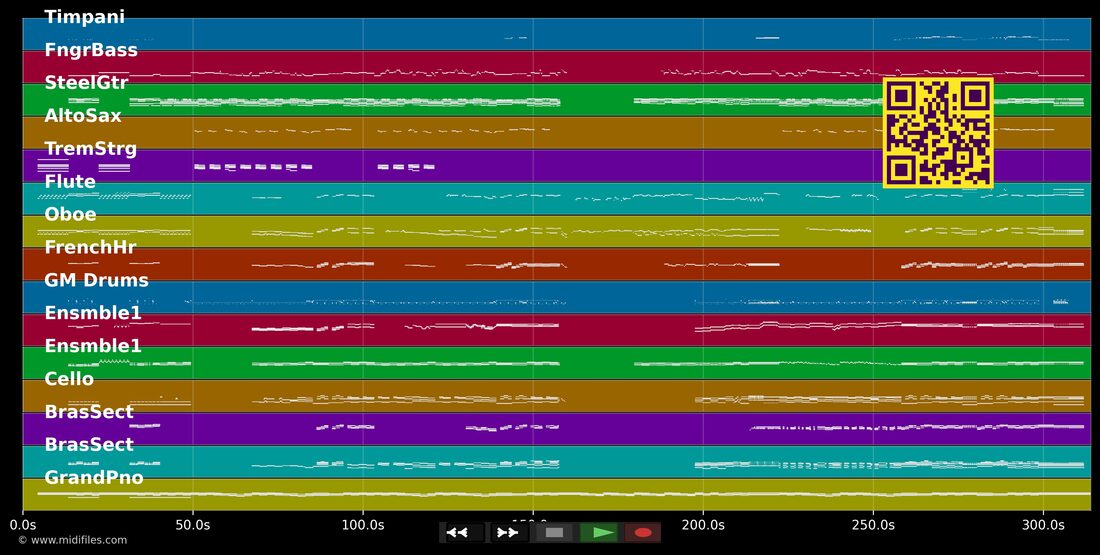Select the Ensmble1 label directly below GM Drums
Viewport: 1100px width, 555px height.
coord(93,313)
